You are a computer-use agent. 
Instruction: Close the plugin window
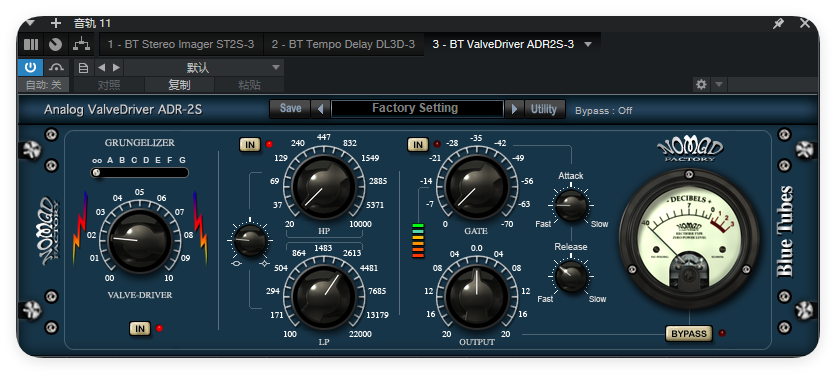pos(805,23)
